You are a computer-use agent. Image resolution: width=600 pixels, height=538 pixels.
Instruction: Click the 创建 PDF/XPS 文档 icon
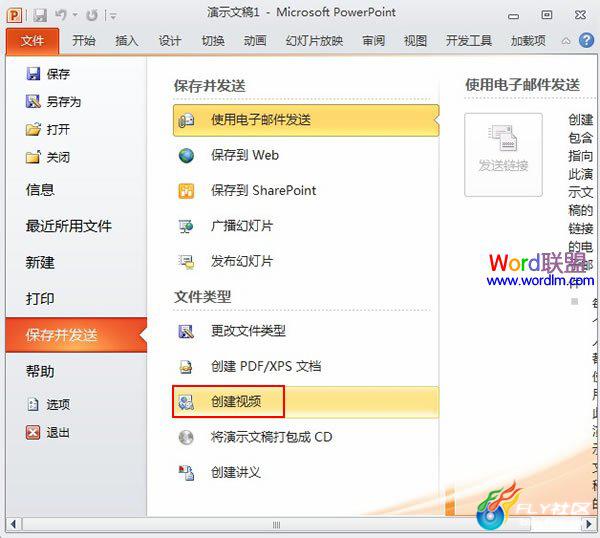click(186, 367)
